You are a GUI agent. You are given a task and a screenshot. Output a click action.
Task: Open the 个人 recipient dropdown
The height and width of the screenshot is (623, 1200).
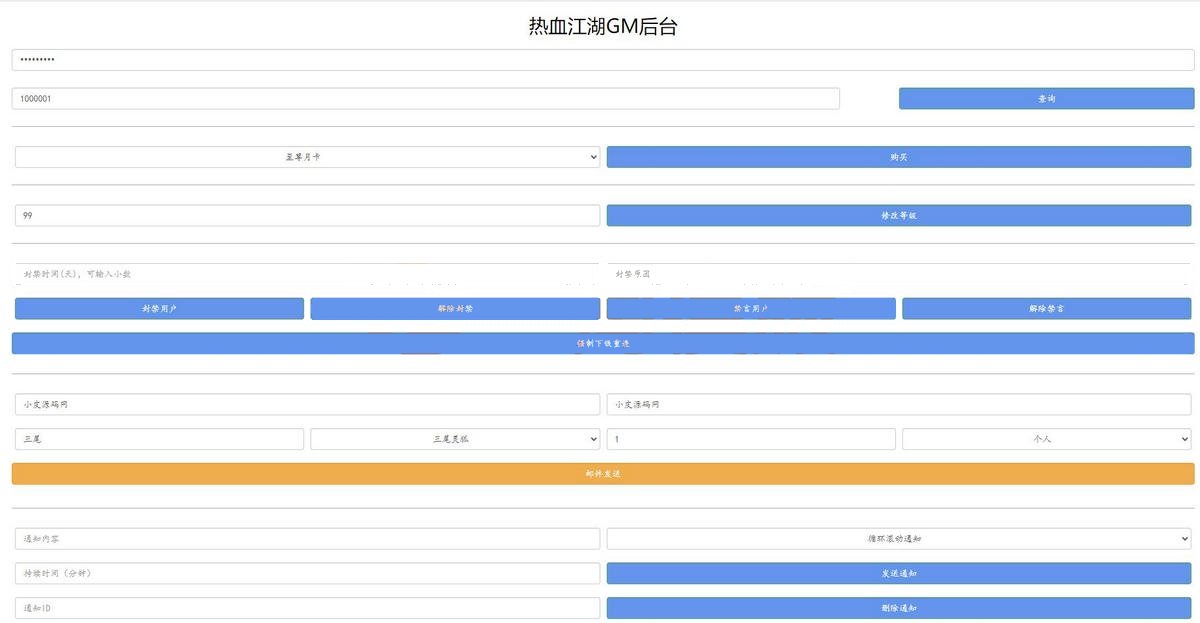[1046, 439]
